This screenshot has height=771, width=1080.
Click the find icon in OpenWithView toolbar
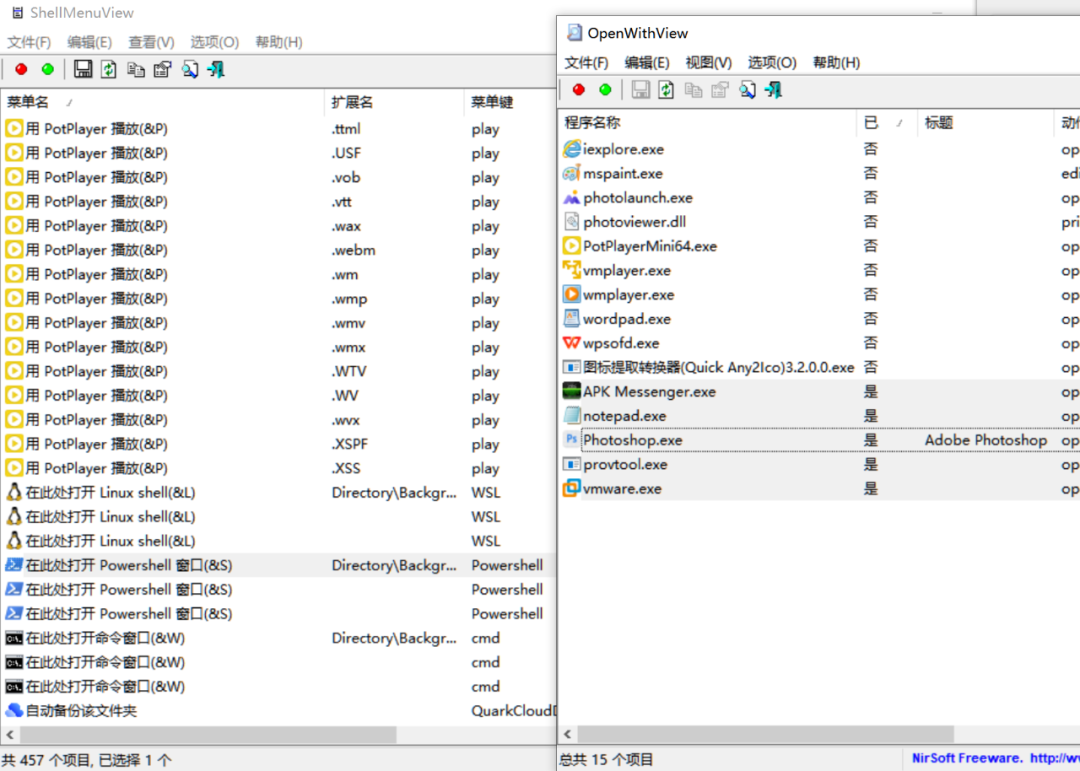pyautogui.click(x=747, y=90)
